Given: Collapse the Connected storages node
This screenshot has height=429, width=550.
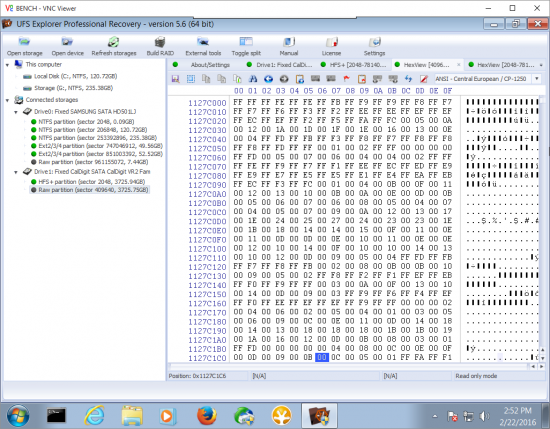Looking at the screenshot, I should 7,100.
